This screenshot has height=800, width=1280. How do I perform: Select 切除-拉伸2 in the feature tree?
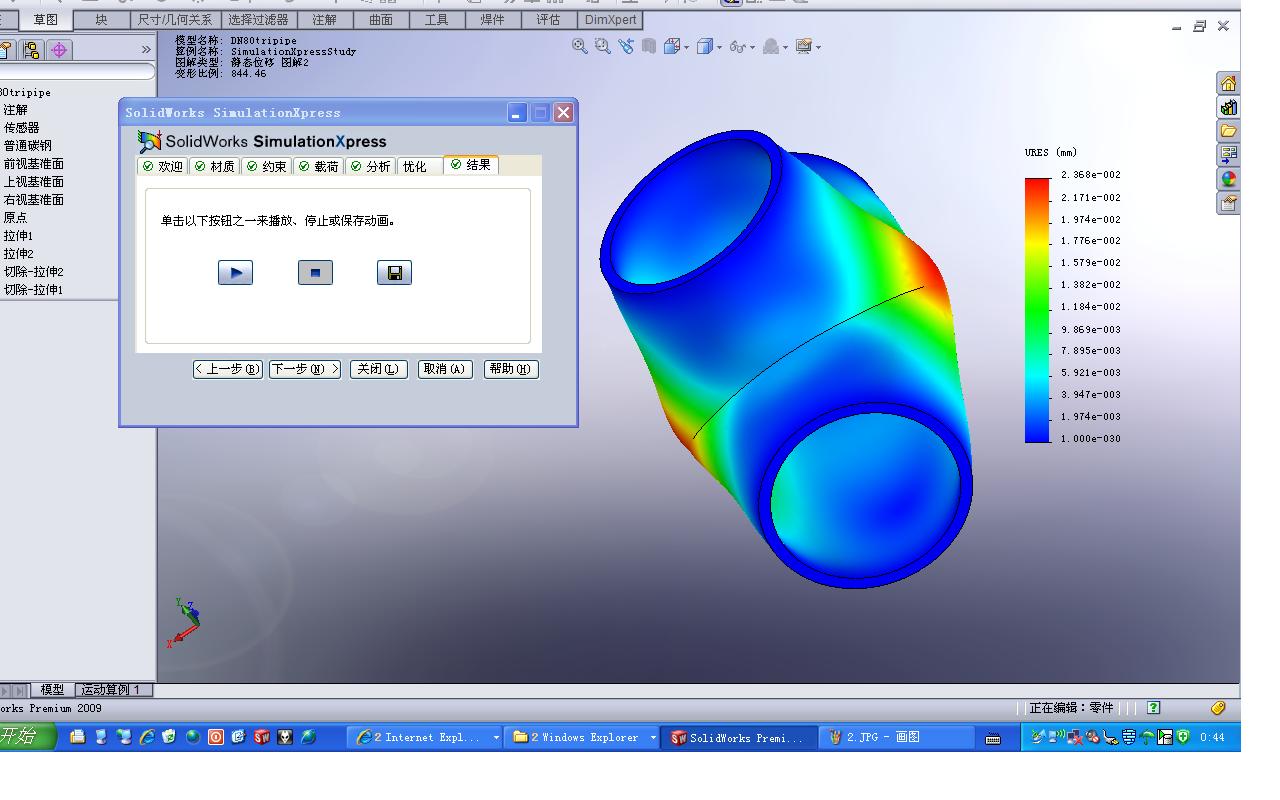tap(33, 272)
